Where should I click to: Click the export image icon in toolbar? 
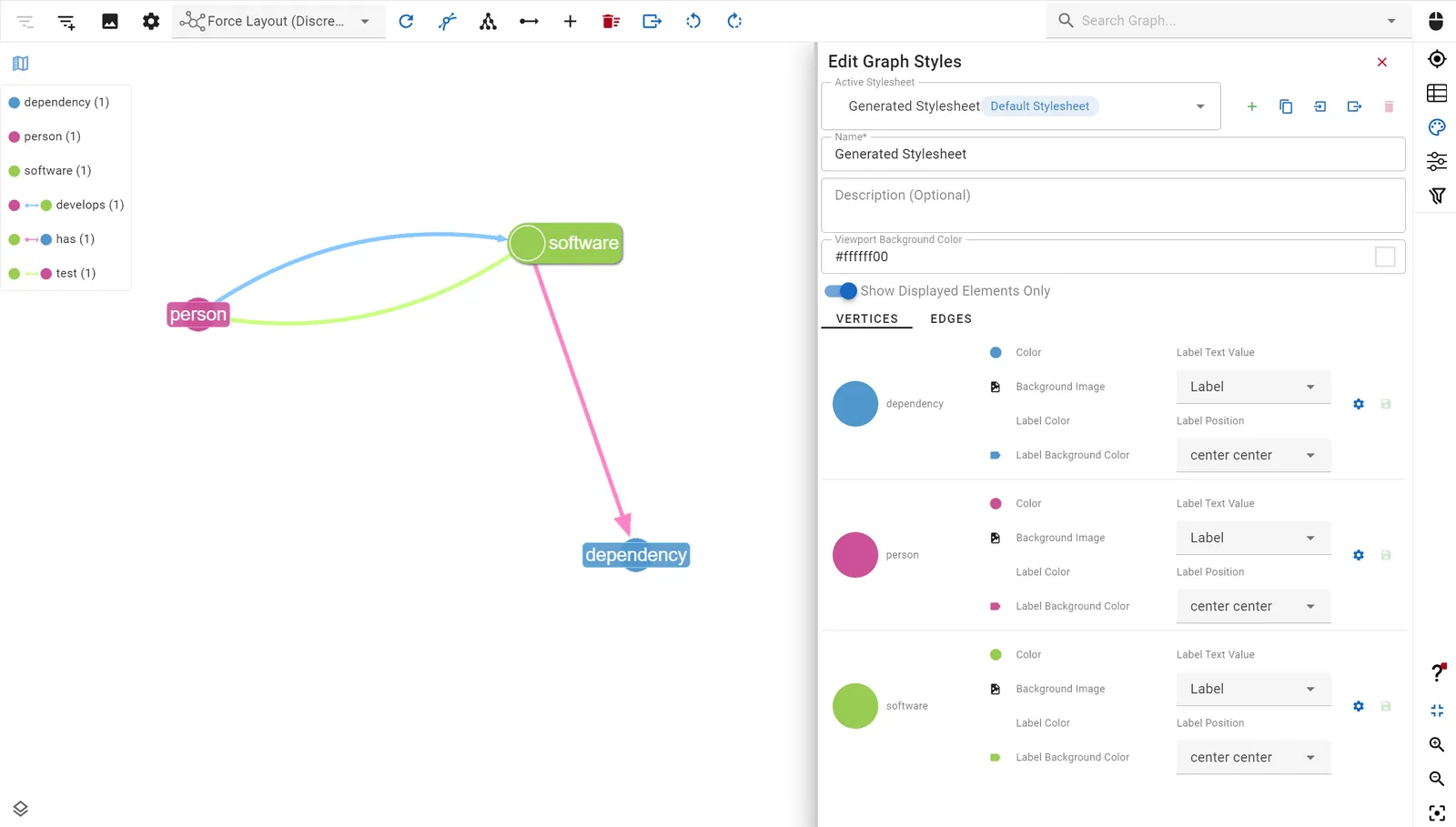[x=110, y=21]
